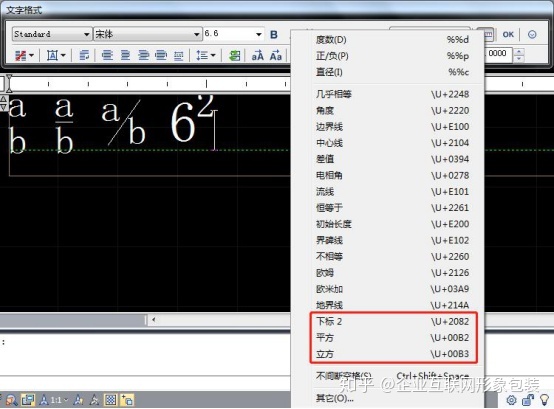The height and width of the screenshot is (409, 554).
Task: Insert the 不相等 not-equal symbol
Action: [392, 256]
